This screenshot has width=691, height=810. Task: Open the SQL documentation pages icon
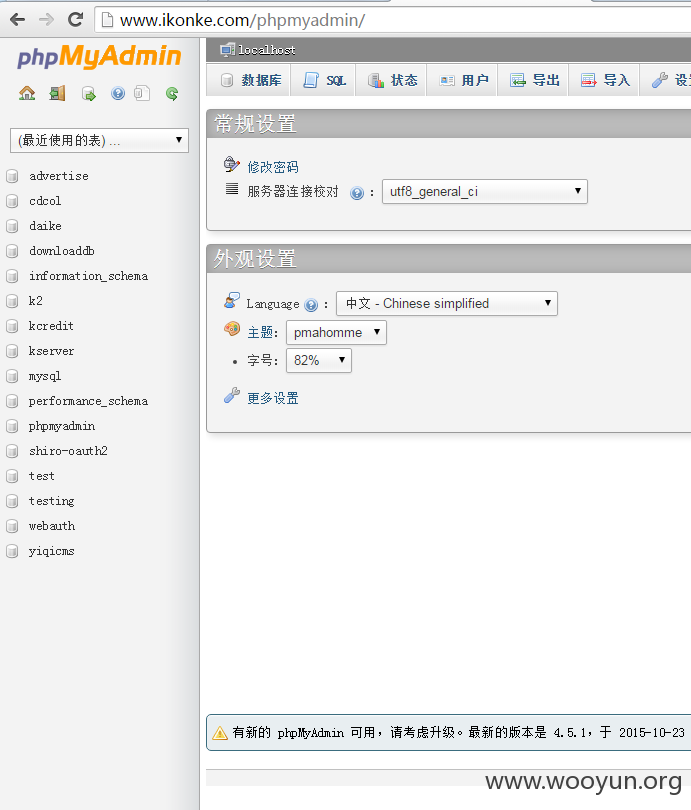click(142, 94)
